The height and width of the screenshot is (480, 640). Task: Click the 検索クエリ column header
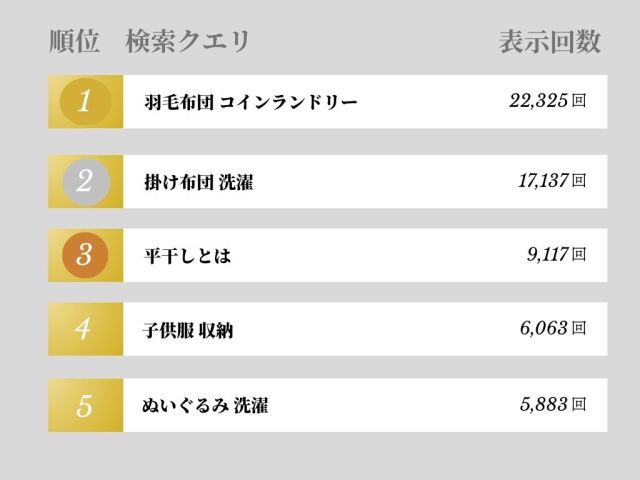[188, 42]
